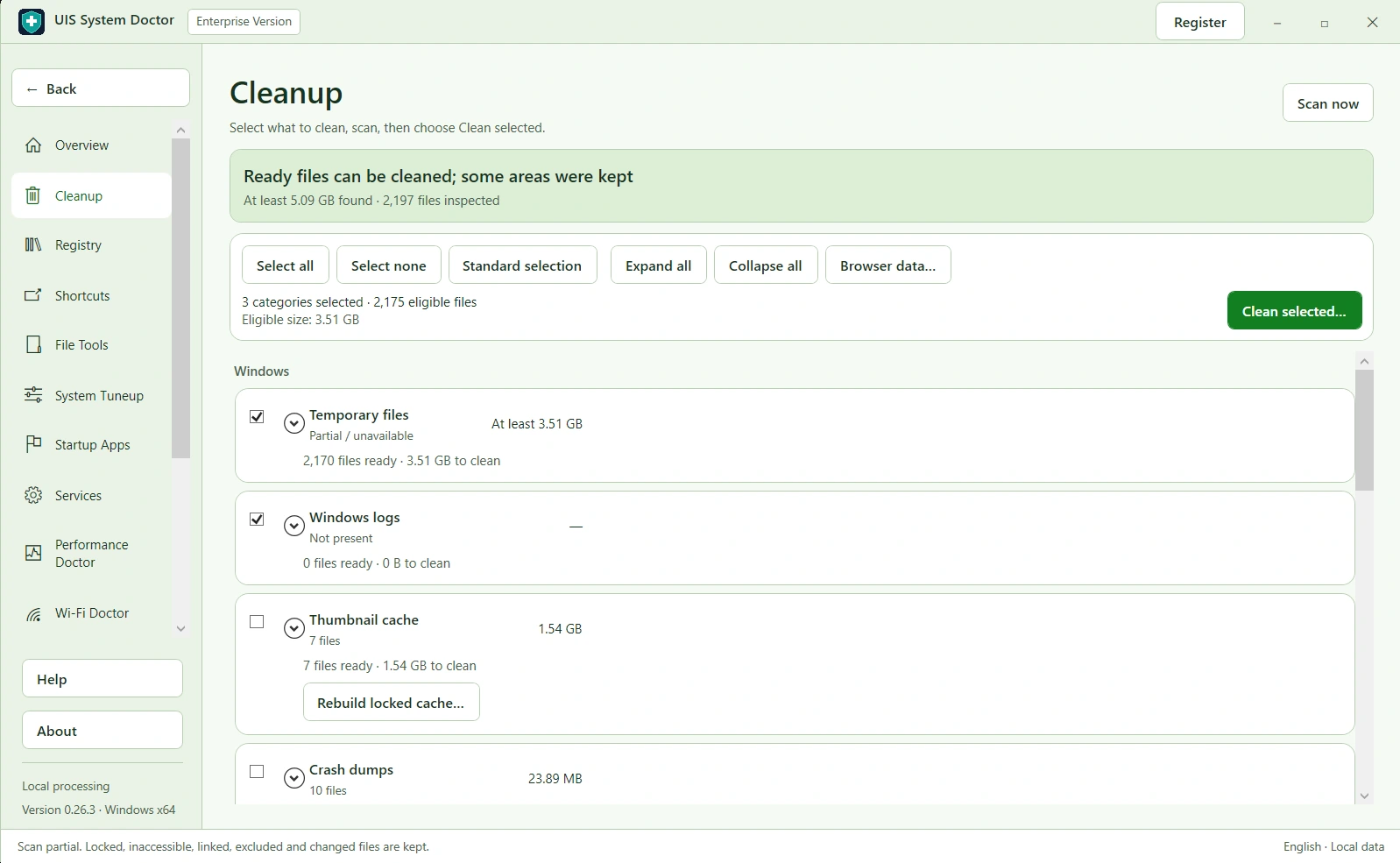Open Browser data options
The image size is (1400, 863).
[887, 265]
